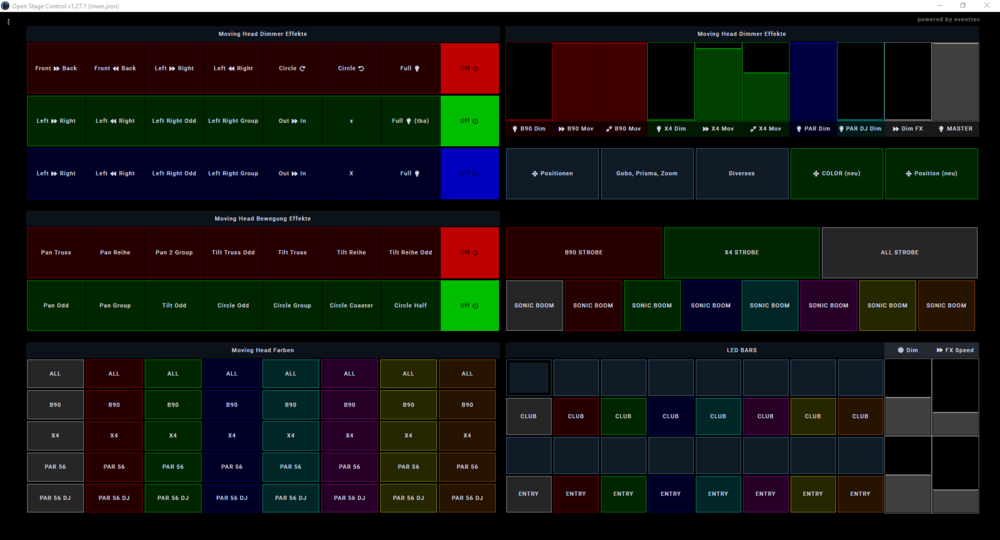Toggle green Off in Bewegung Effekte
The image size is (1000, 540).
click(469, 305)
